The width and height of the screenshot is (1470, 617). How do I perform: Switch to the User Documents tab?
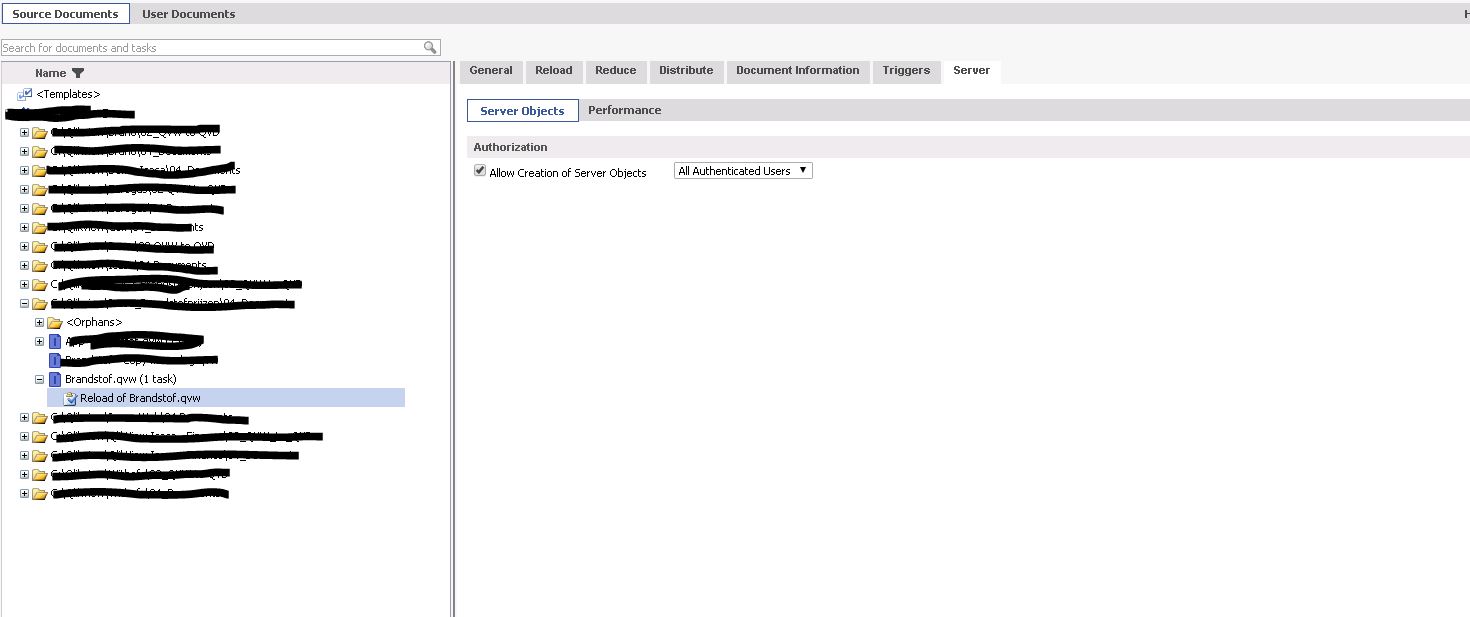[189, 14]
